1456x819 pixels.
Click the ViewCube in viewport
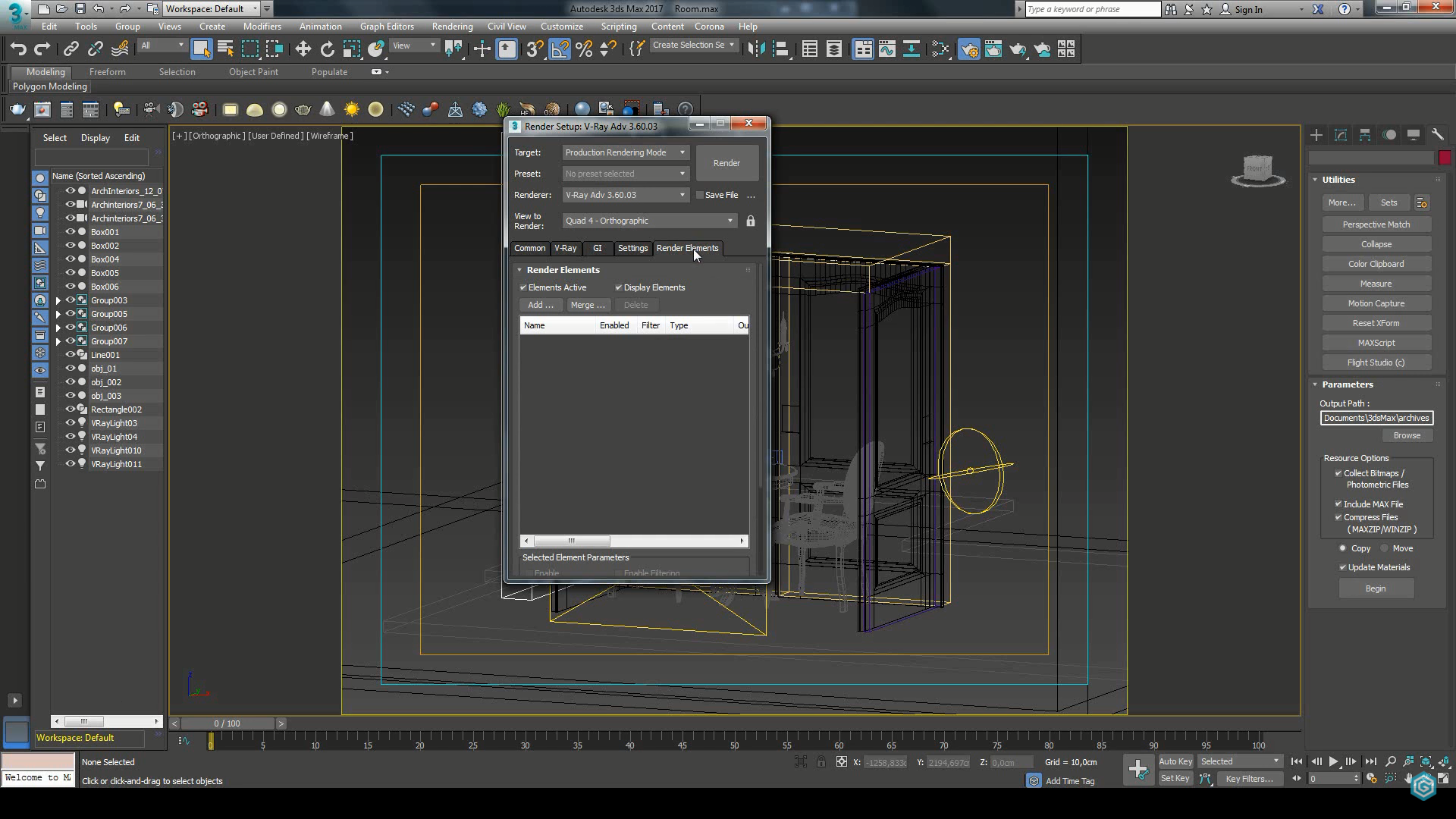tap(1258, 171)
